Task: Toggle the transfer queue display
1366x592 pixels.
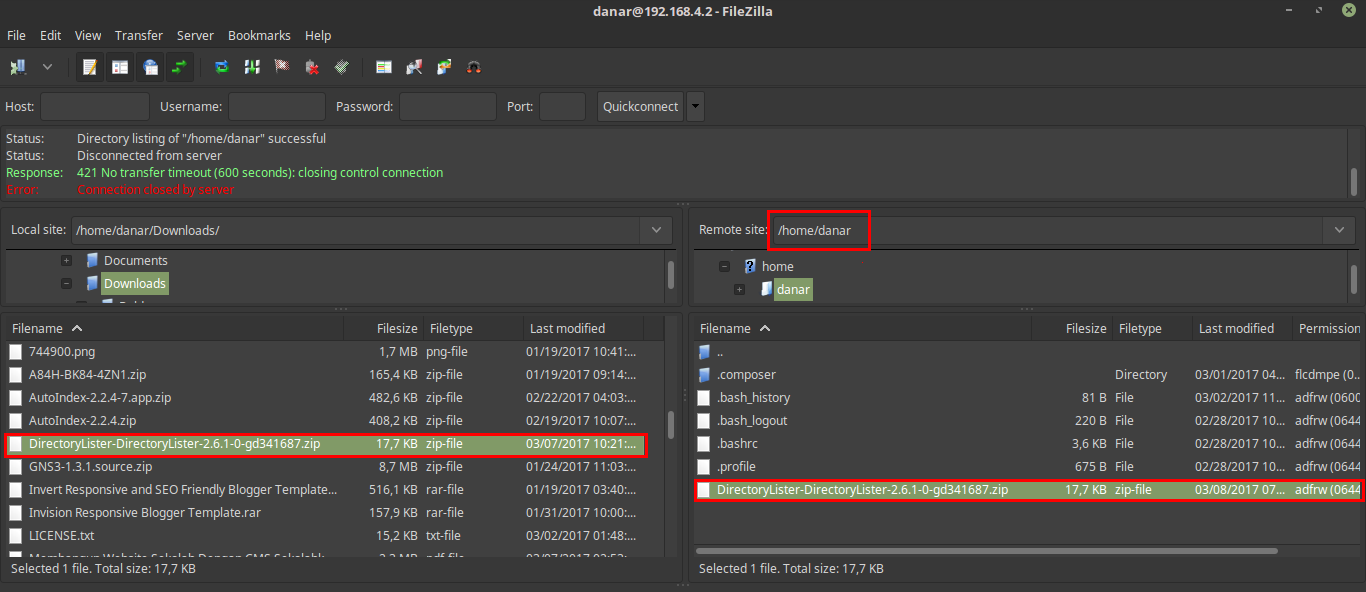Action: (180, 67)
